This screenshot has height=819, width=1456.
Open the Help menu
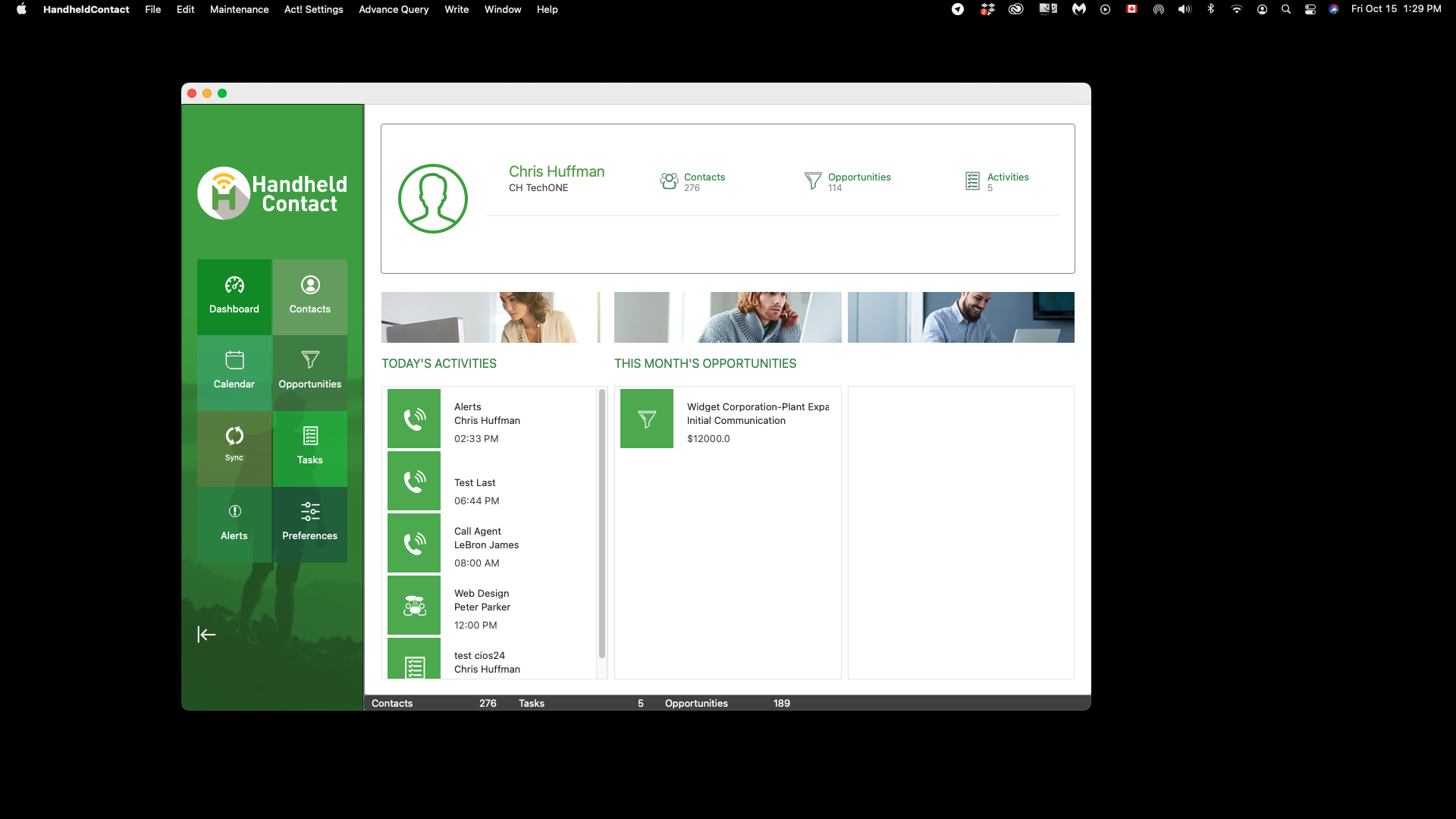(x=548, y=9)
